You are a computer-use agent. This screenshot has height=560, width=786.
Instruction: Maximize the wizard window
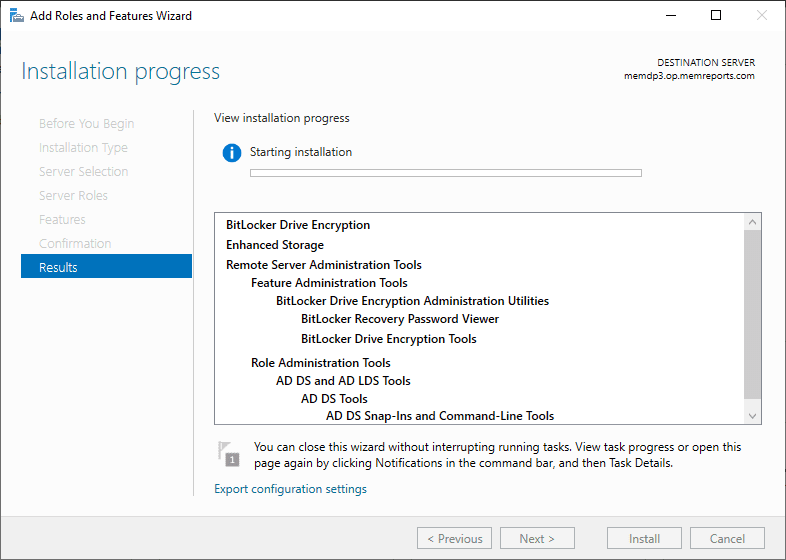tap(716, 16)
